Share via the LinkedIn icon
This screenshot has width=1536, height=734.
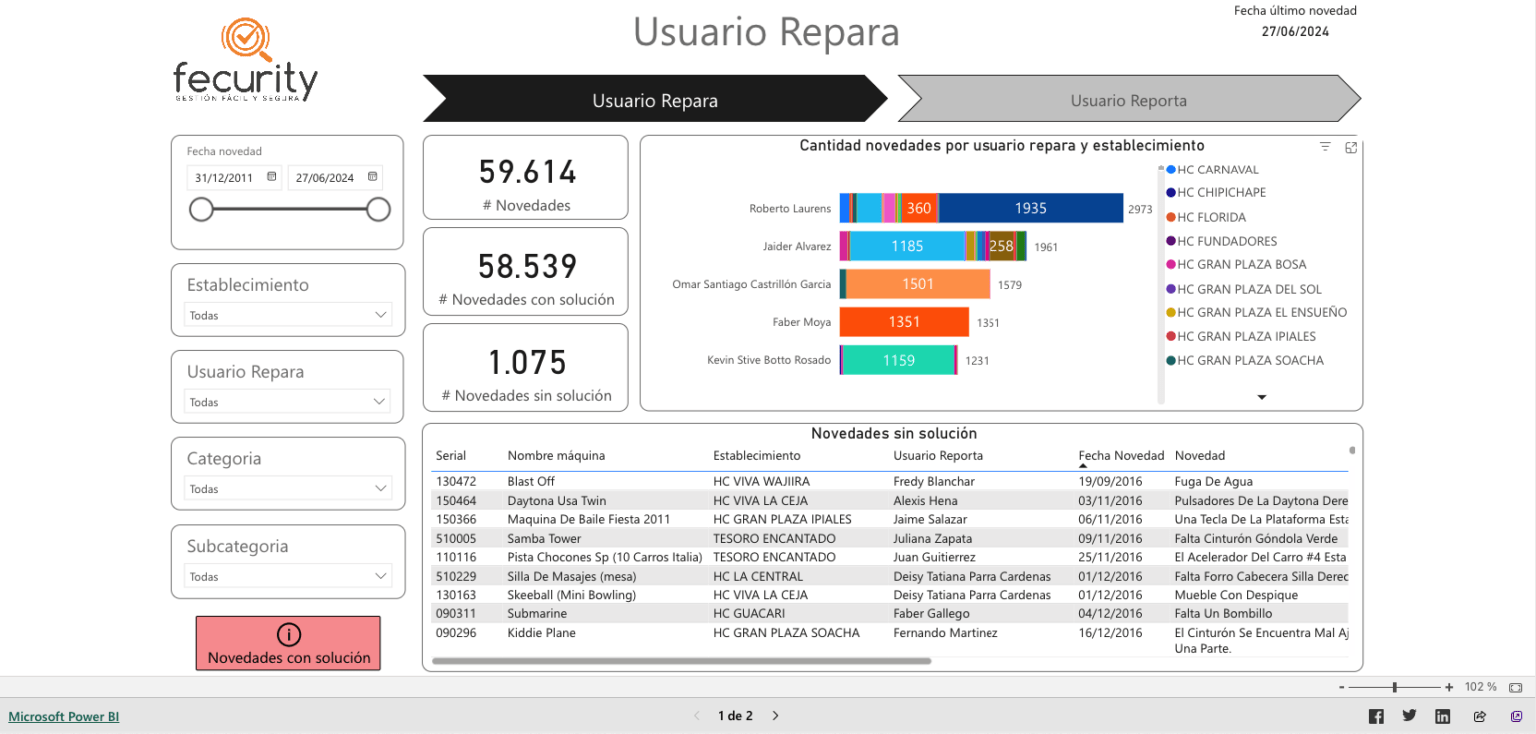1442,716
